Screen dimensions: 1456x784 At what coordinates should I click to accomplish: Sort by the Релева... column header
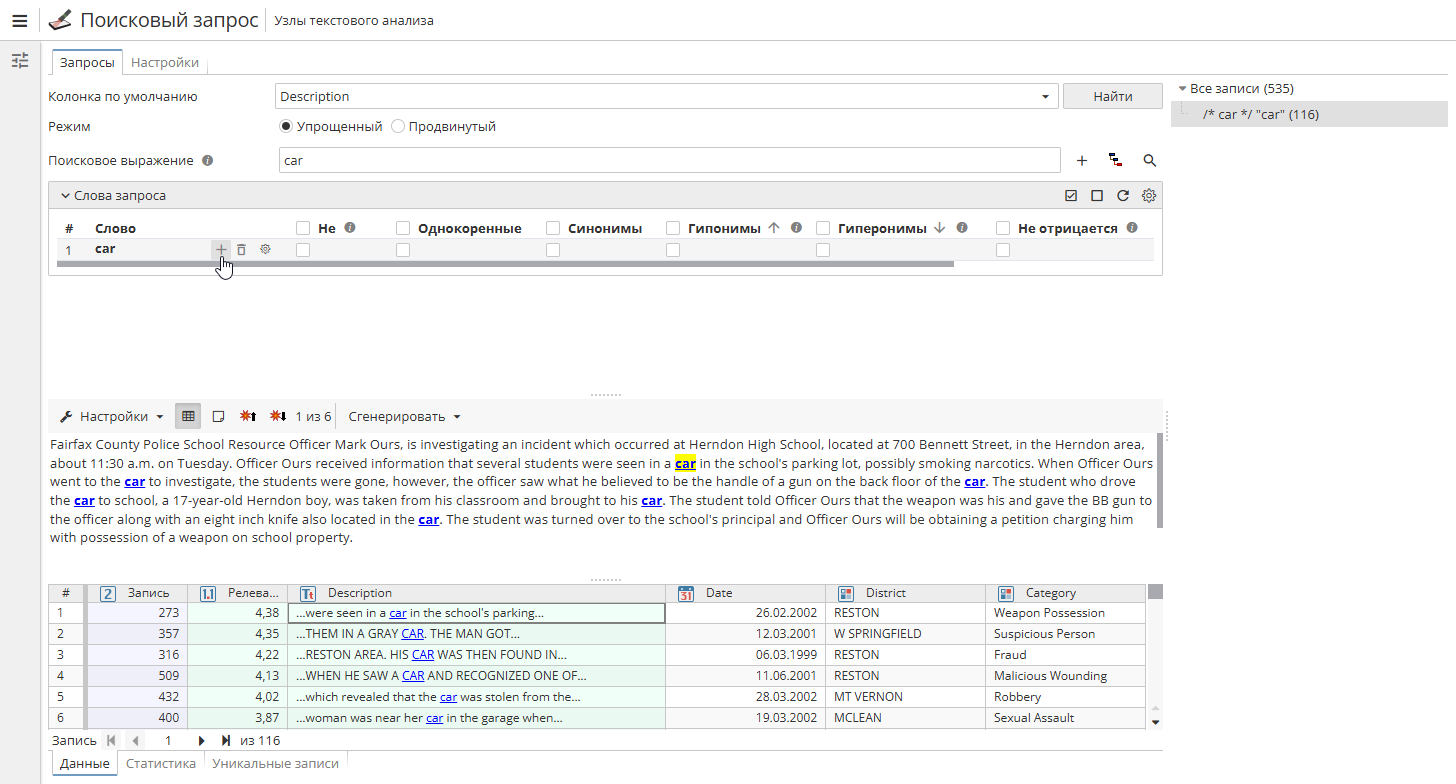[238, 593]
